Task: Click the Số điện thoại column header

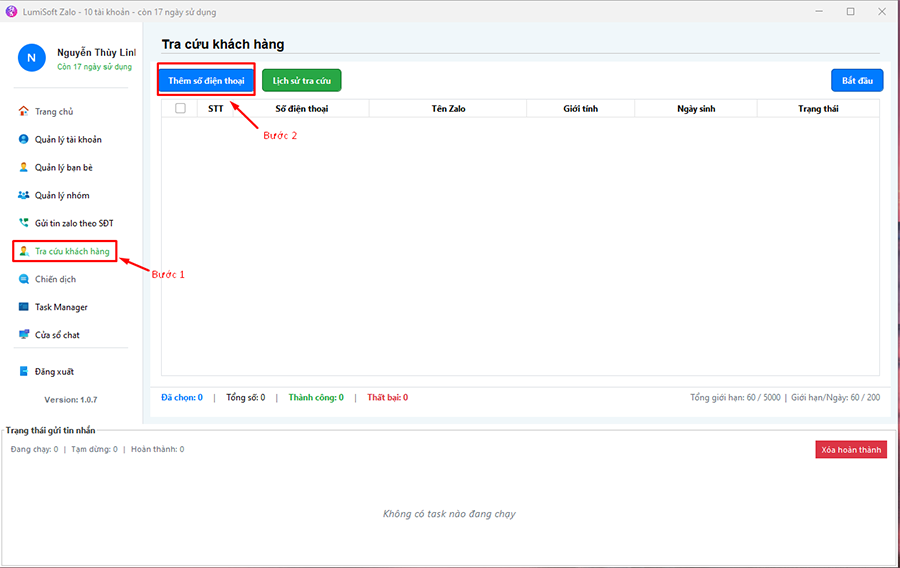Action: tap(301, 108)
